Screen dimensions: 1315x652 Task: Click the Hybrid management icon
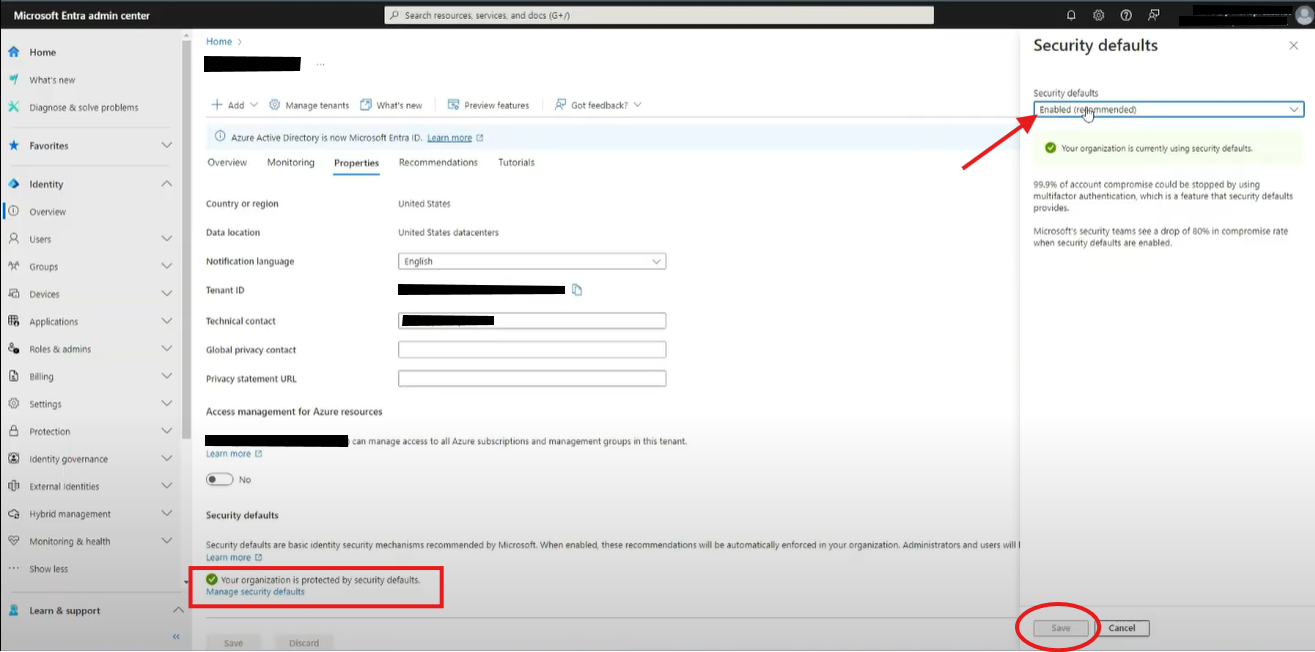(14, 514)
